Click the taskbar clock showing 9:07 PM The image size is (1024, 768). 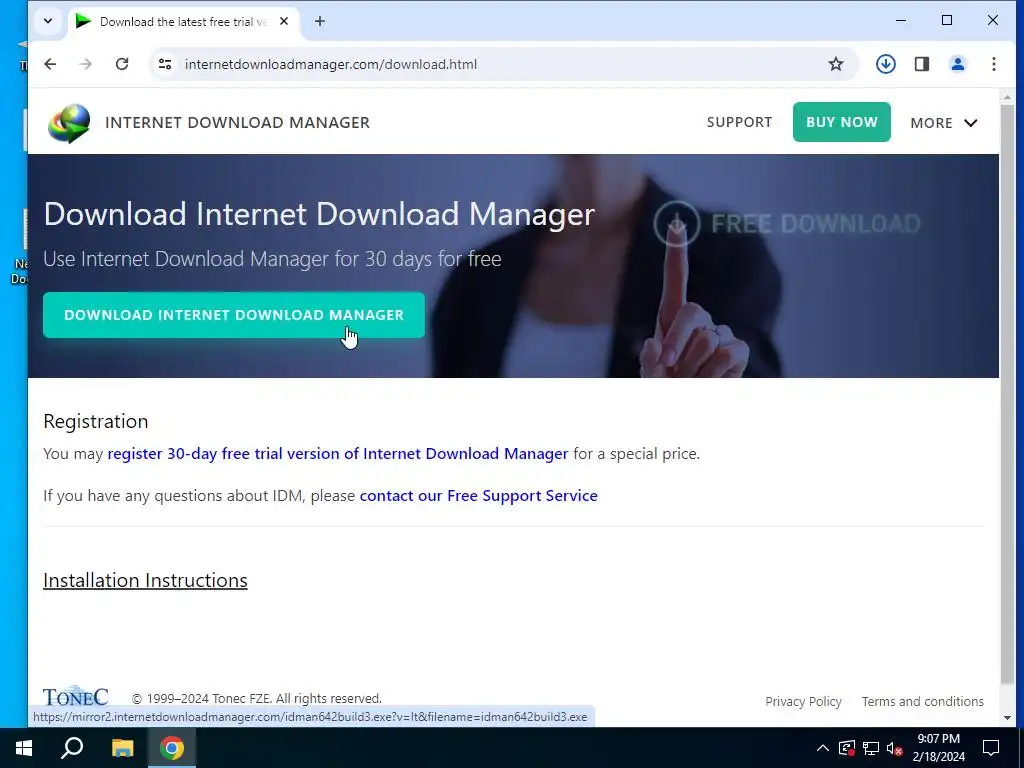coord(938,748)
